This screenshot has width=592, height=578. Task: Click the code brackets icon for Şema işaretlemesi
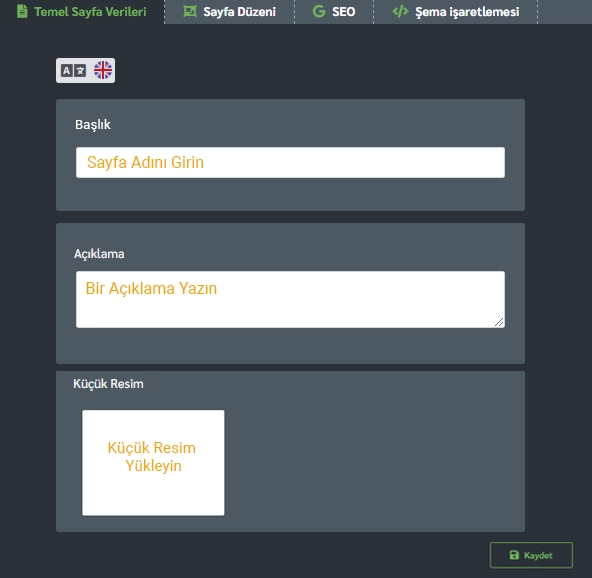400,11
